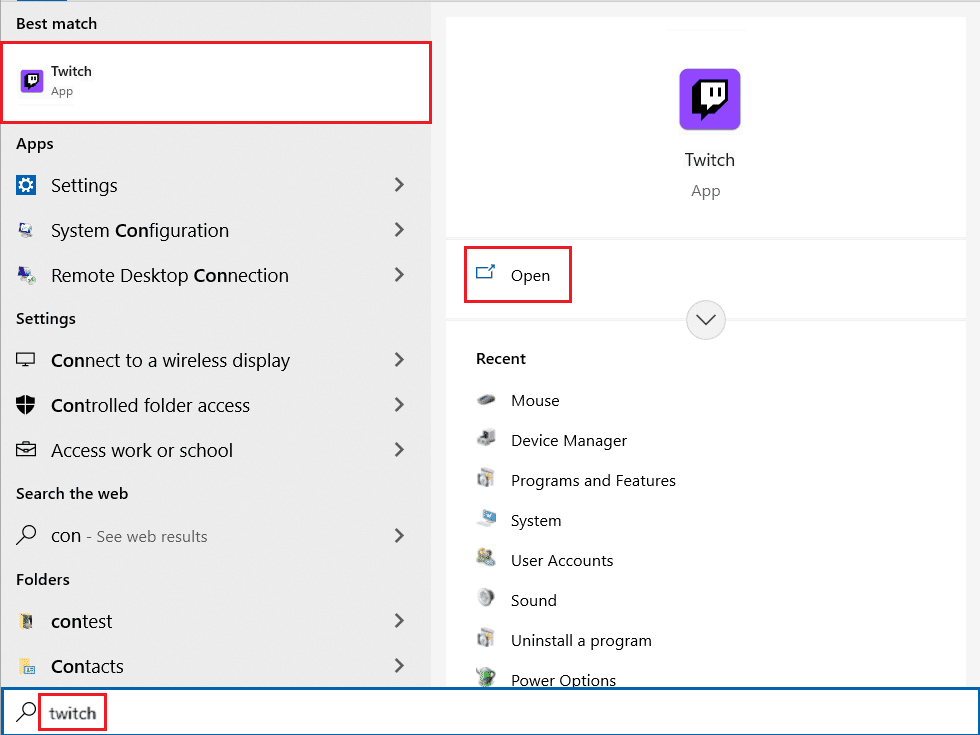Expand more Twitch actions with the round chevron

pos(706,320)
